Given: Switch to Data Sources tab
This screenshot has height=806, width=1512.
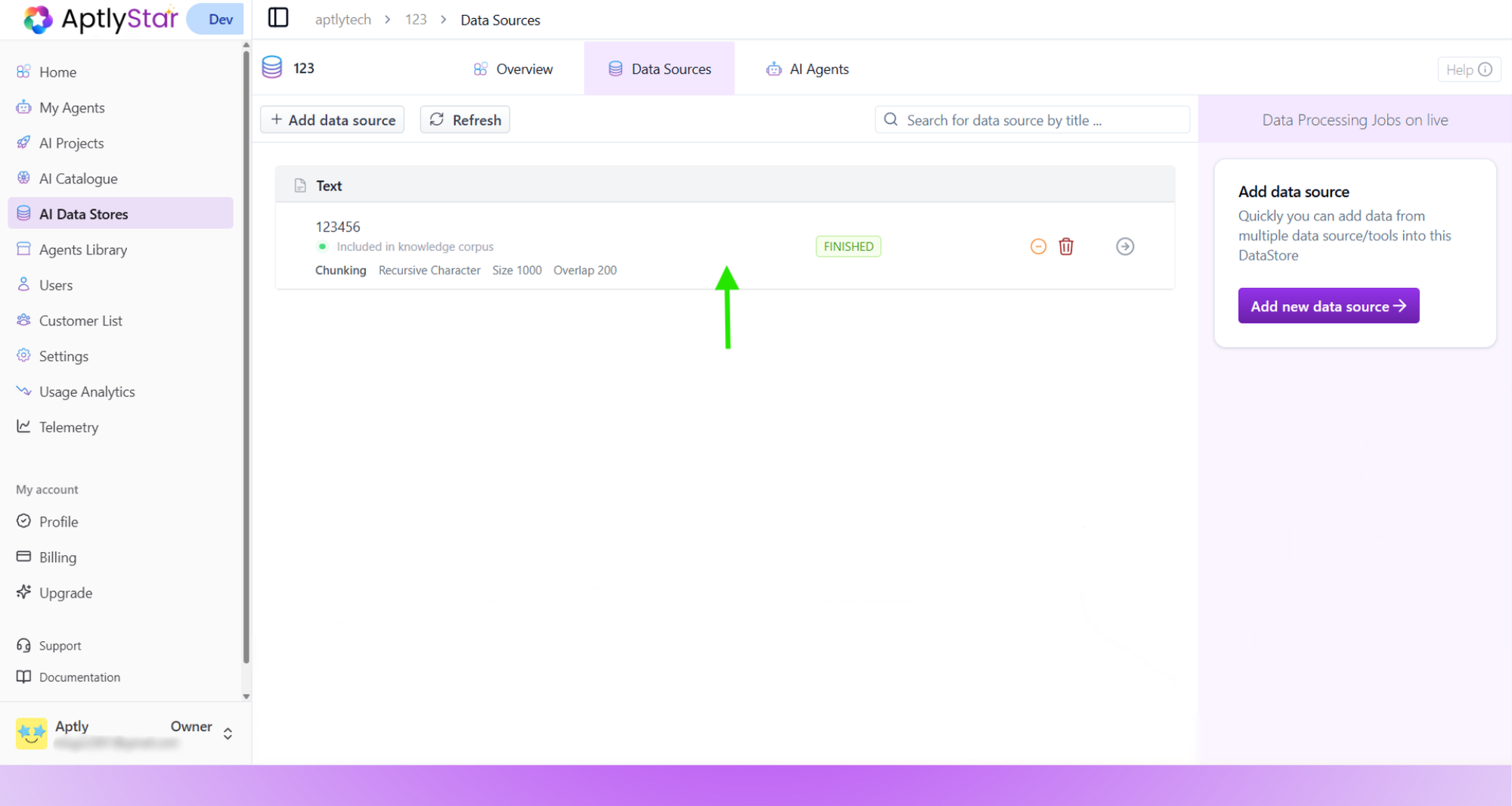Looking at the screenshot, I should (659, 69).
